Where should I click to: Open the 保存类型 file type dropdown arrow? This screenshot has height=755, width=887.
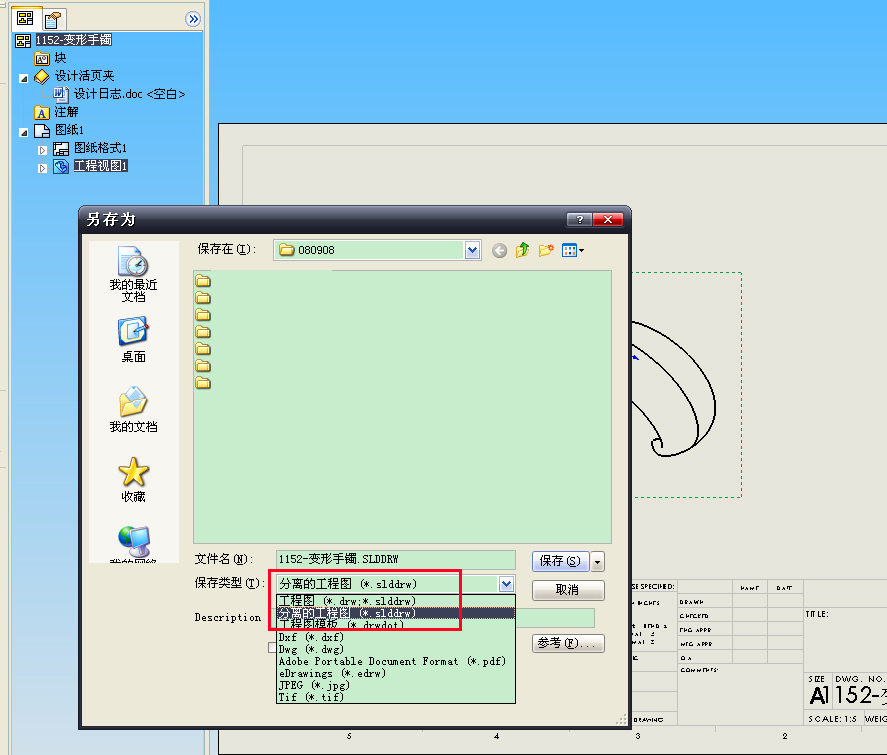(x=506, y=584)
